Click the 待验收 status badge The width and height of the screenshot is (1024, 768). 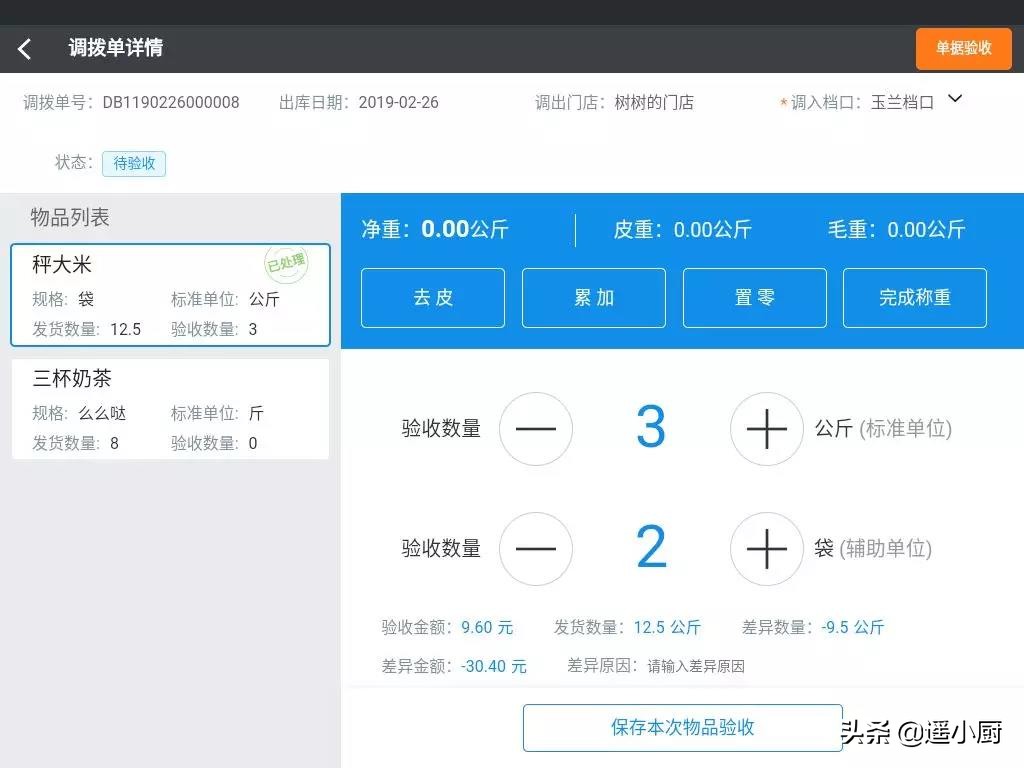(133, 163)
